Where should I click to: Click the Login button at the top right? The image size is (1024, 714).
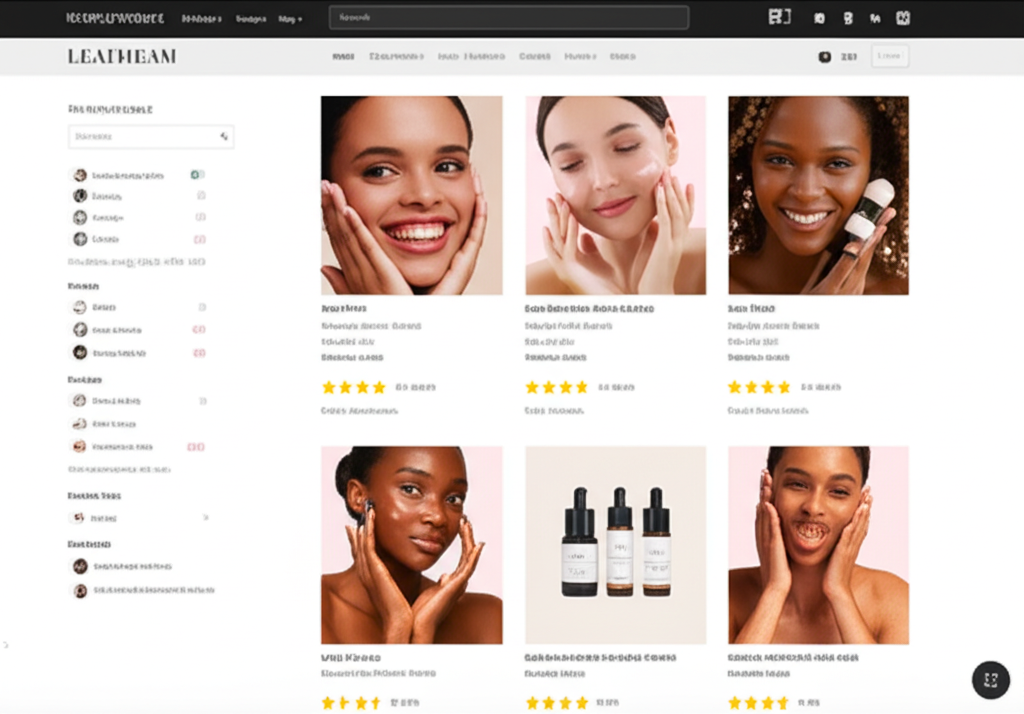click(x=890, y=56)
